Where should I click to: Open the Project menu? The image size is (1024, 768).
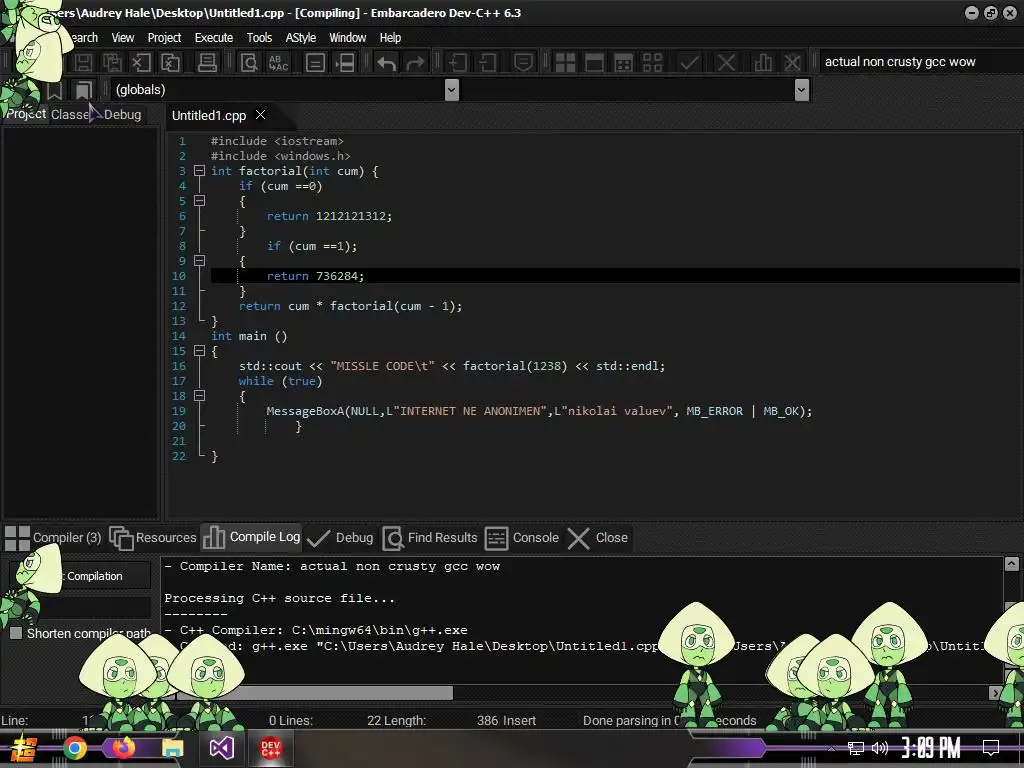(164, 38)
